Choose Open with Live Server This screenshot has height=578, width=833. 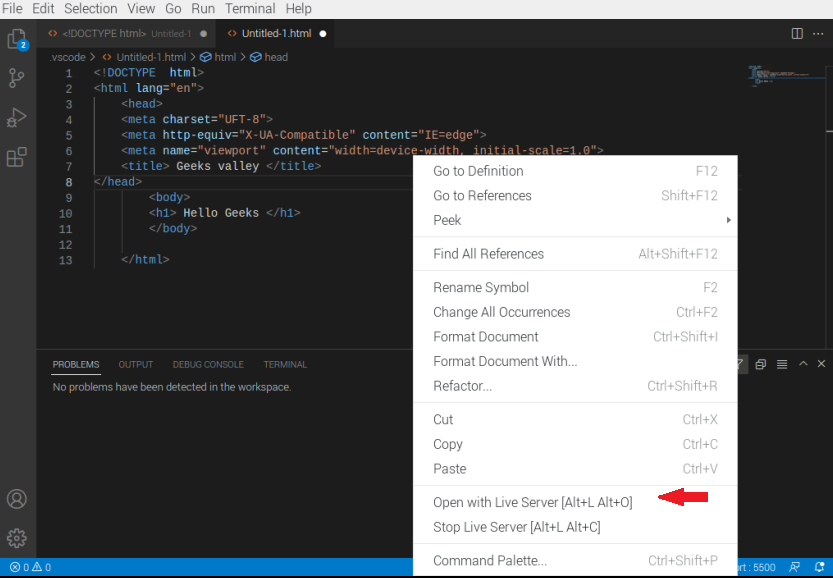pos(532,502)
